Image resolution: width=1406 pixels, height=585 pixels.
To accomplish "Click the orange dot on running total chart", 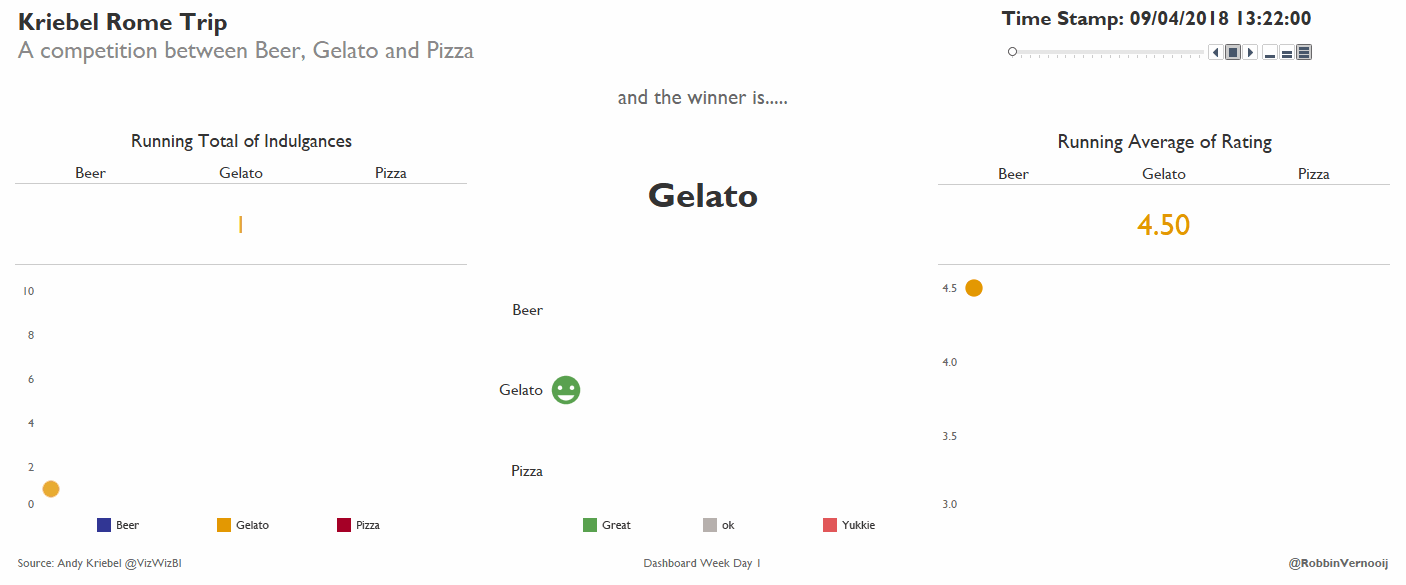I will point(51,489).
